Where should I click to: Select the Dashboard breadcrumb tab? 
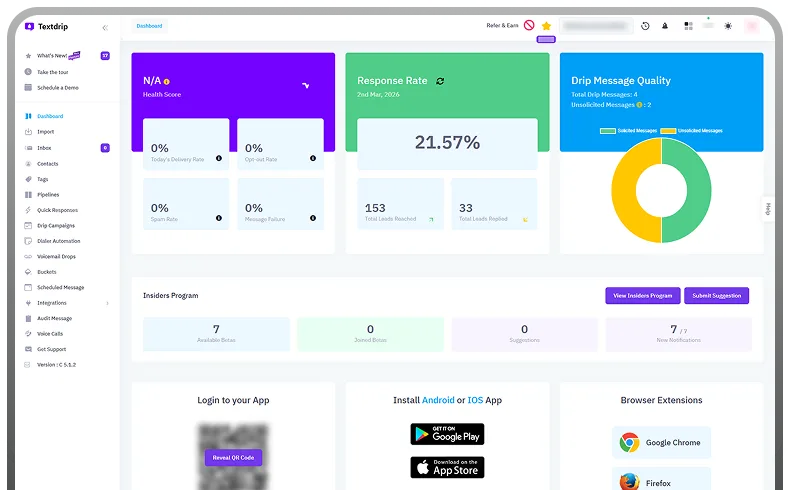(149, 26)
